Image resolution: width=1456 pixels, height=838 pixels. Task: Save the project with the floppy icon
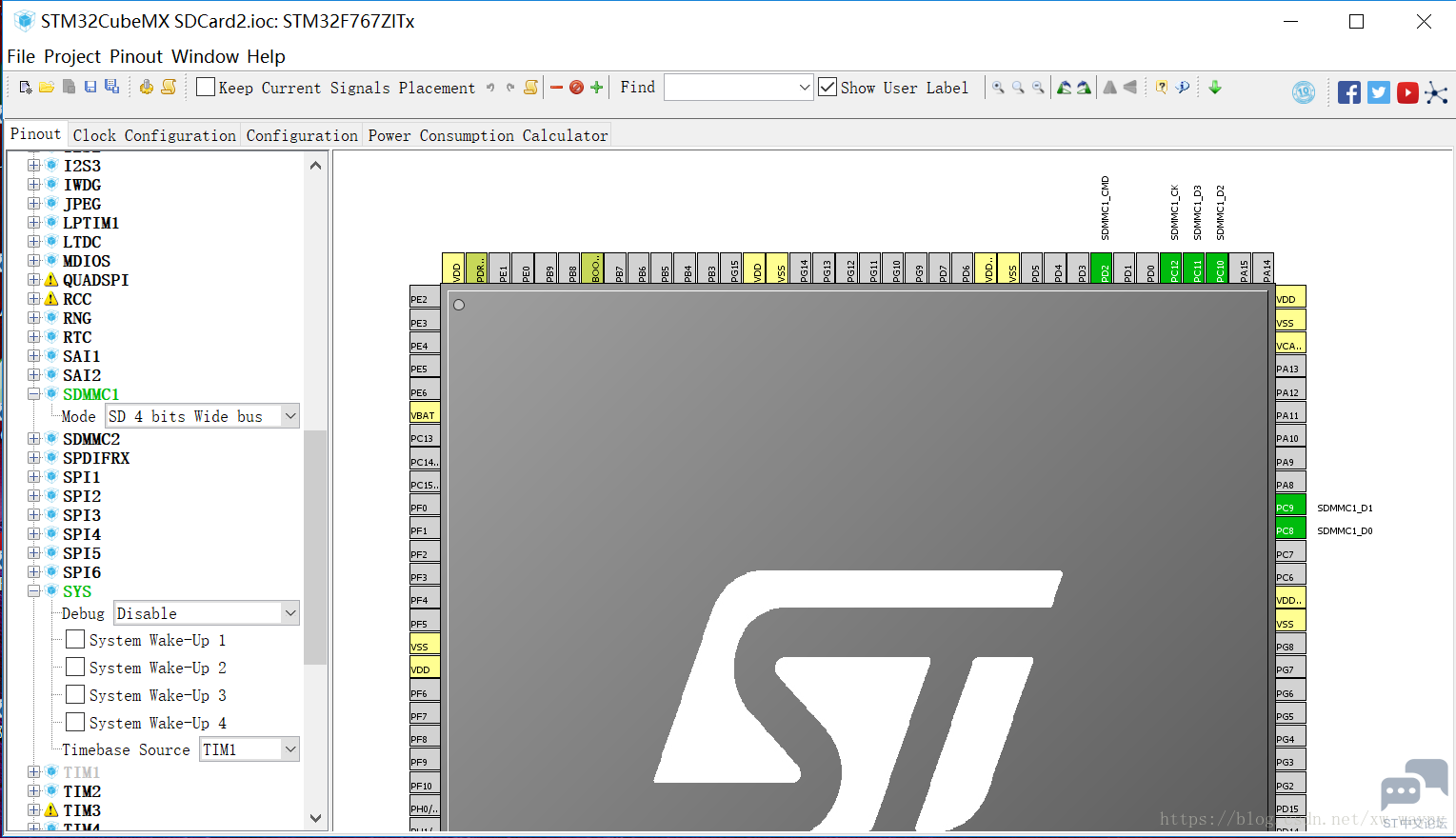pyautogui.click(x=90, y=87)
